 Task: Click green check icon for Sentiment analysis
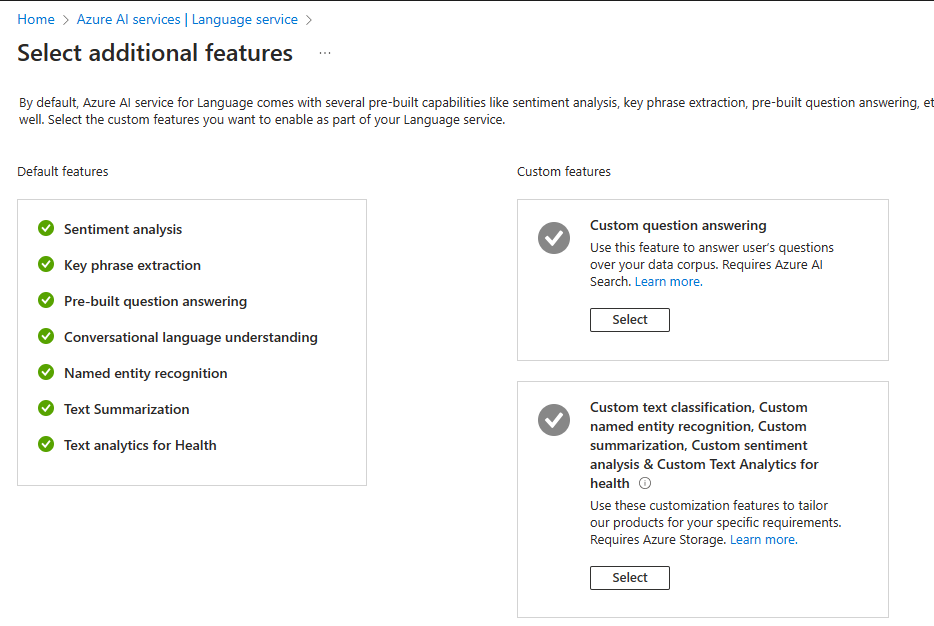(46, 229)
